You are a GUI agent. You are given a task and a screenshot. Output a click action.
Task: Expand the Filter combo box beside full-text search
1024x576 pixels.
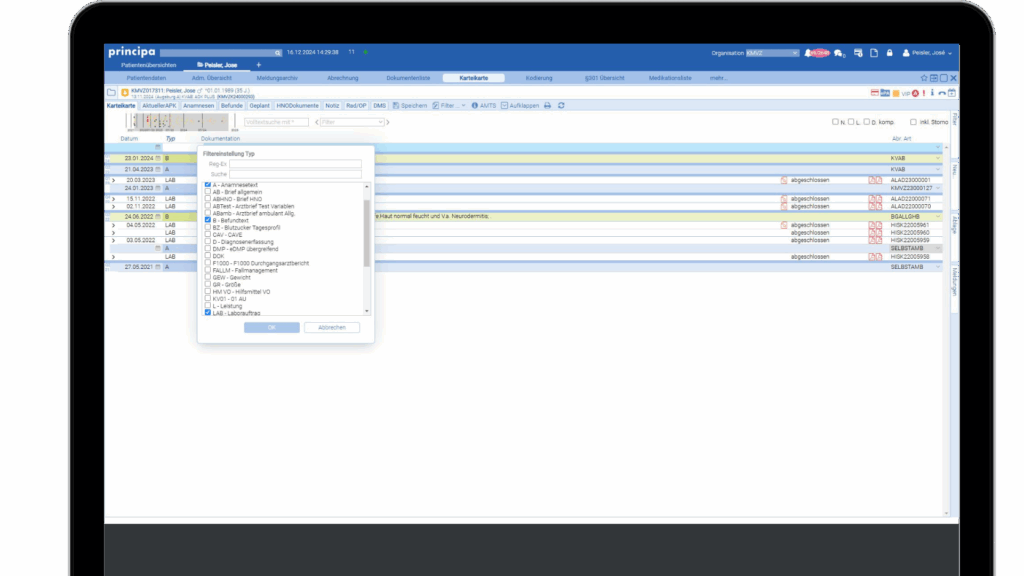(380, 122)
